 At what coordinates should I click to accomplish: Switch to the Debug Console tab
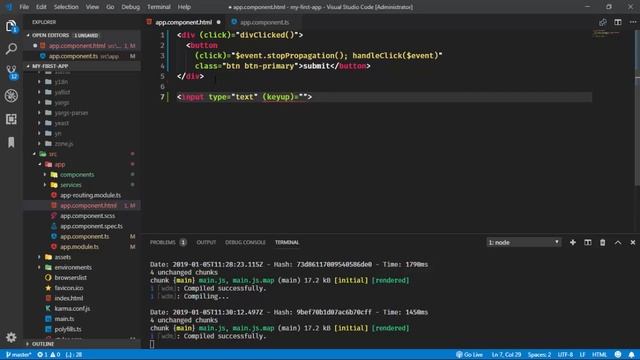coord(245,242)
